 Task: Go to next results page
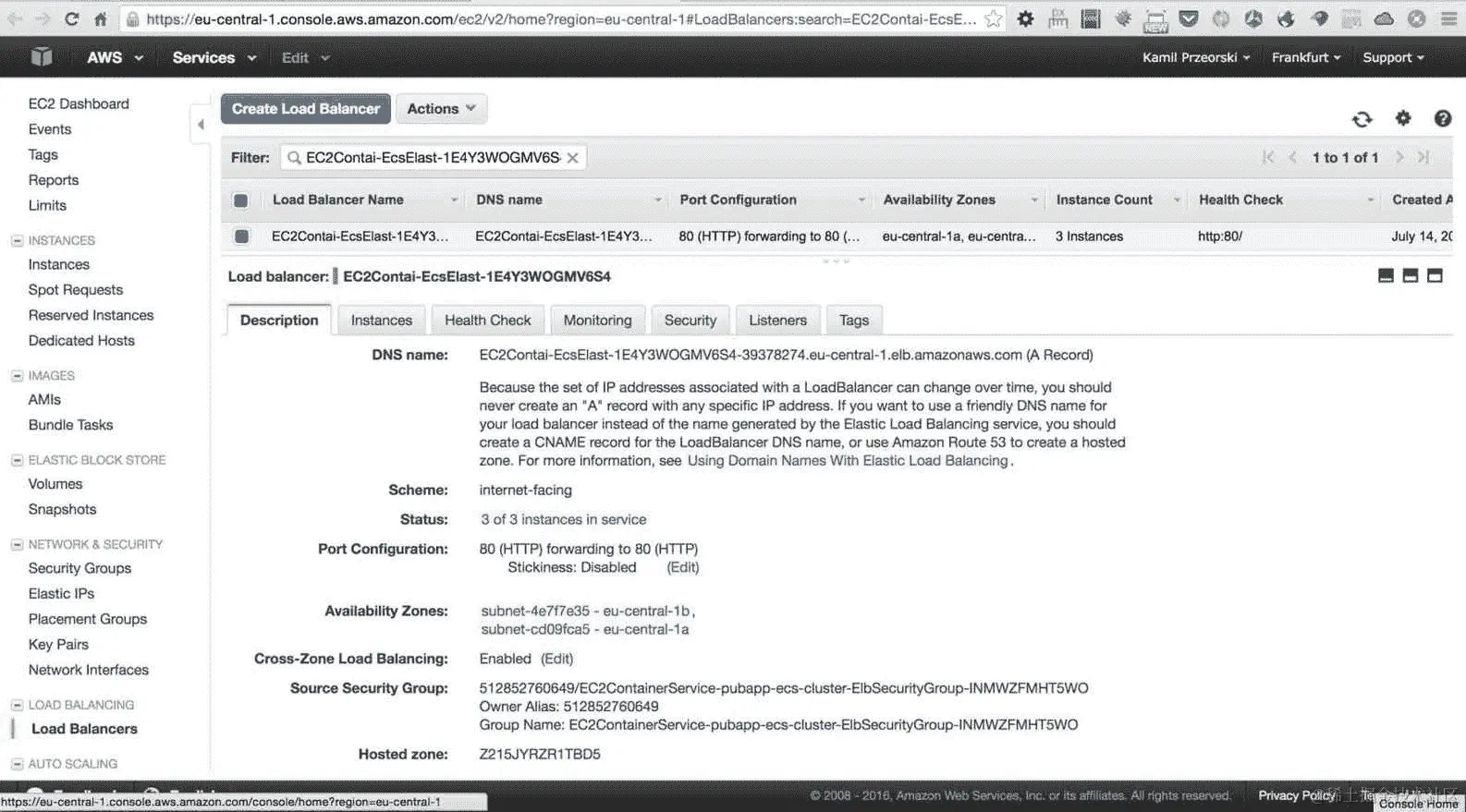[1399, 158]
